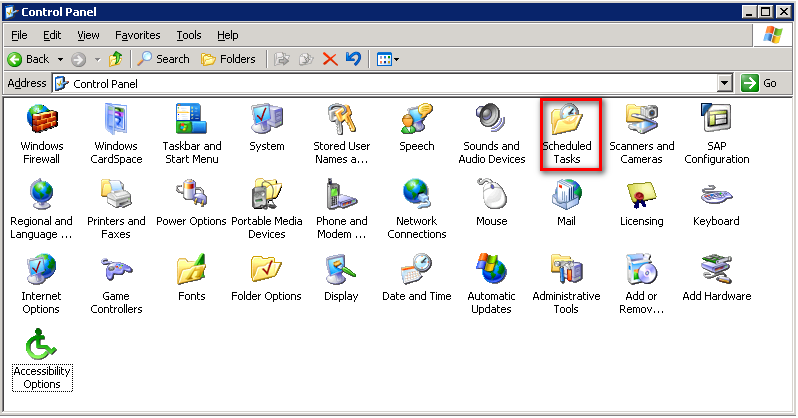This screenshot has width=798, height=418.
Task: Click the Go button
Action: tap(760, 84)
